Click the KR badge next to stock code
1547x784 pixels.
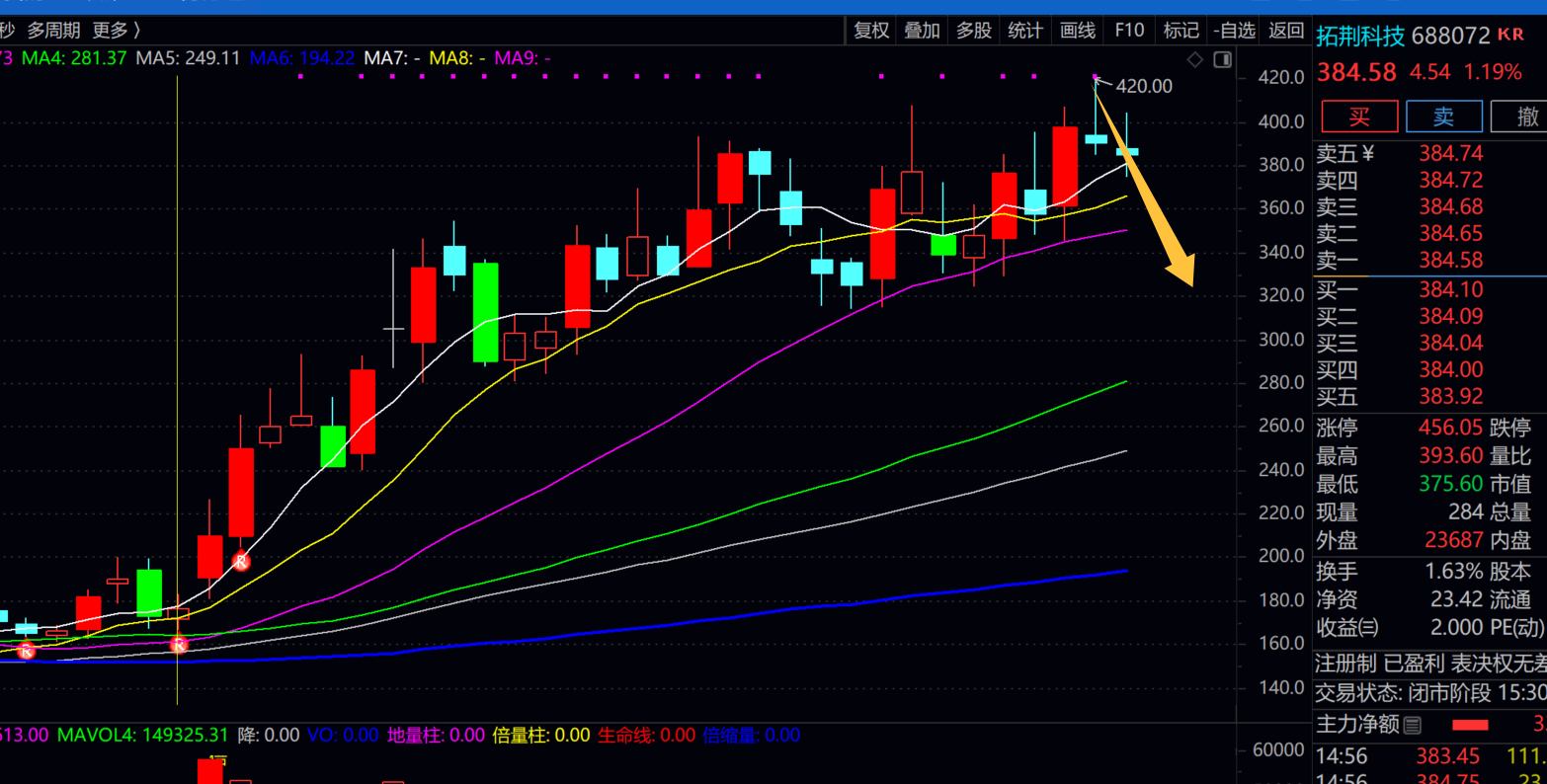tap(1511, 35)
